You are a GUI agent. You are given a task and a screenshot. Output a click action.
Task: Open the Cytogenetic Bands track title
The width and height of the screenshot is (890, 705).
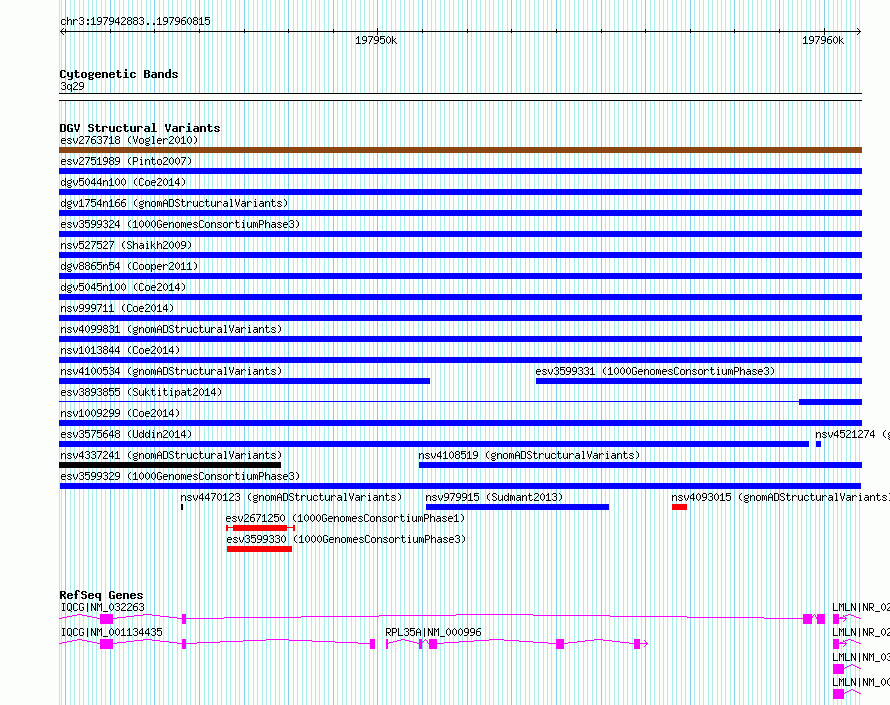[x=119, y=74]
